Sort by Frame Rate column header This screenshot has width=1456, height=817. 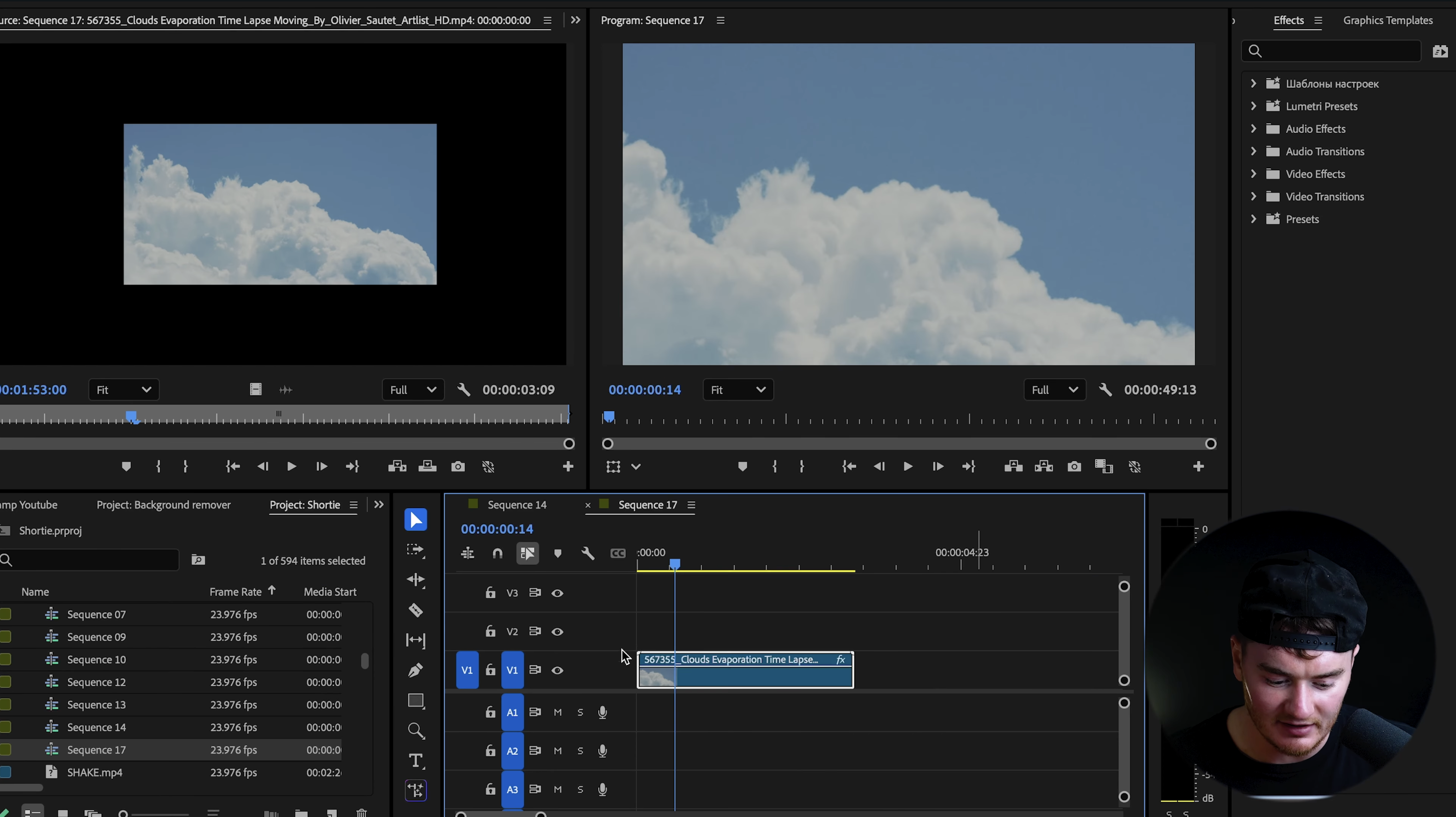[x=236, y=592]
